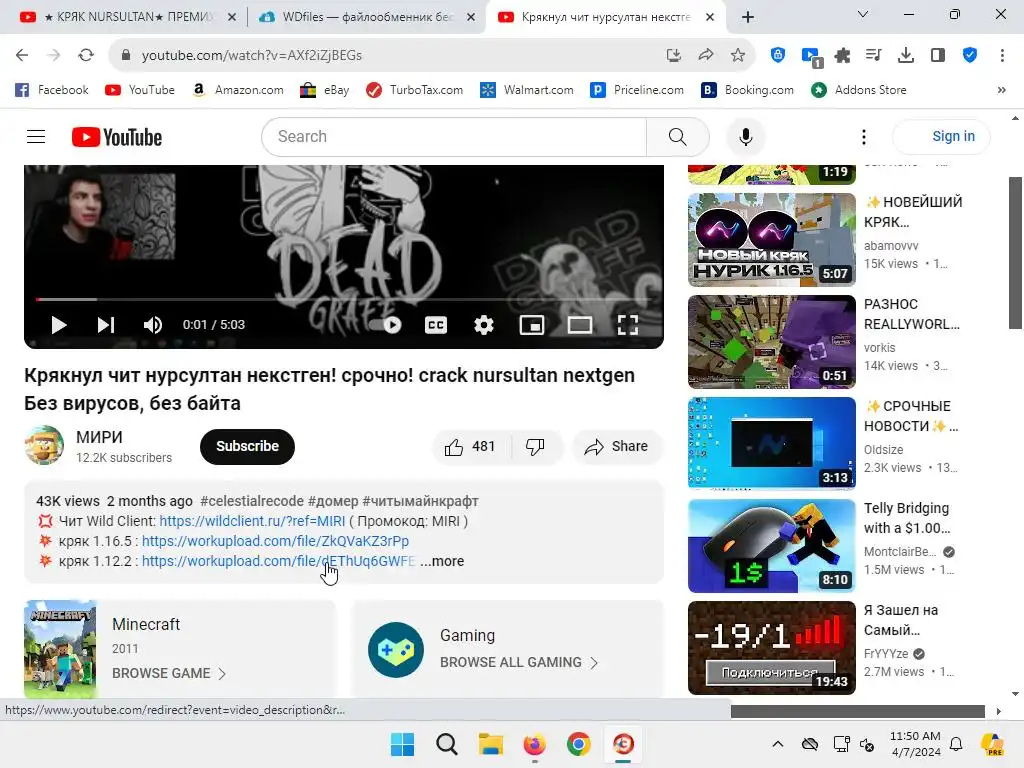Go to the YouTube home logo
1024x768 pixels.
pyautogui.click(x=117, y=137)
